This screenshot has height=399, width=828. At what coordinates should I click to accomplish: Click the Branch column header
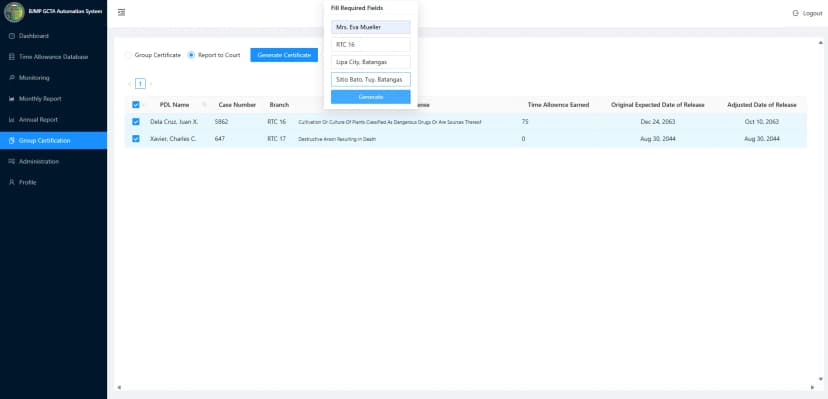click(x=279, y=105)
